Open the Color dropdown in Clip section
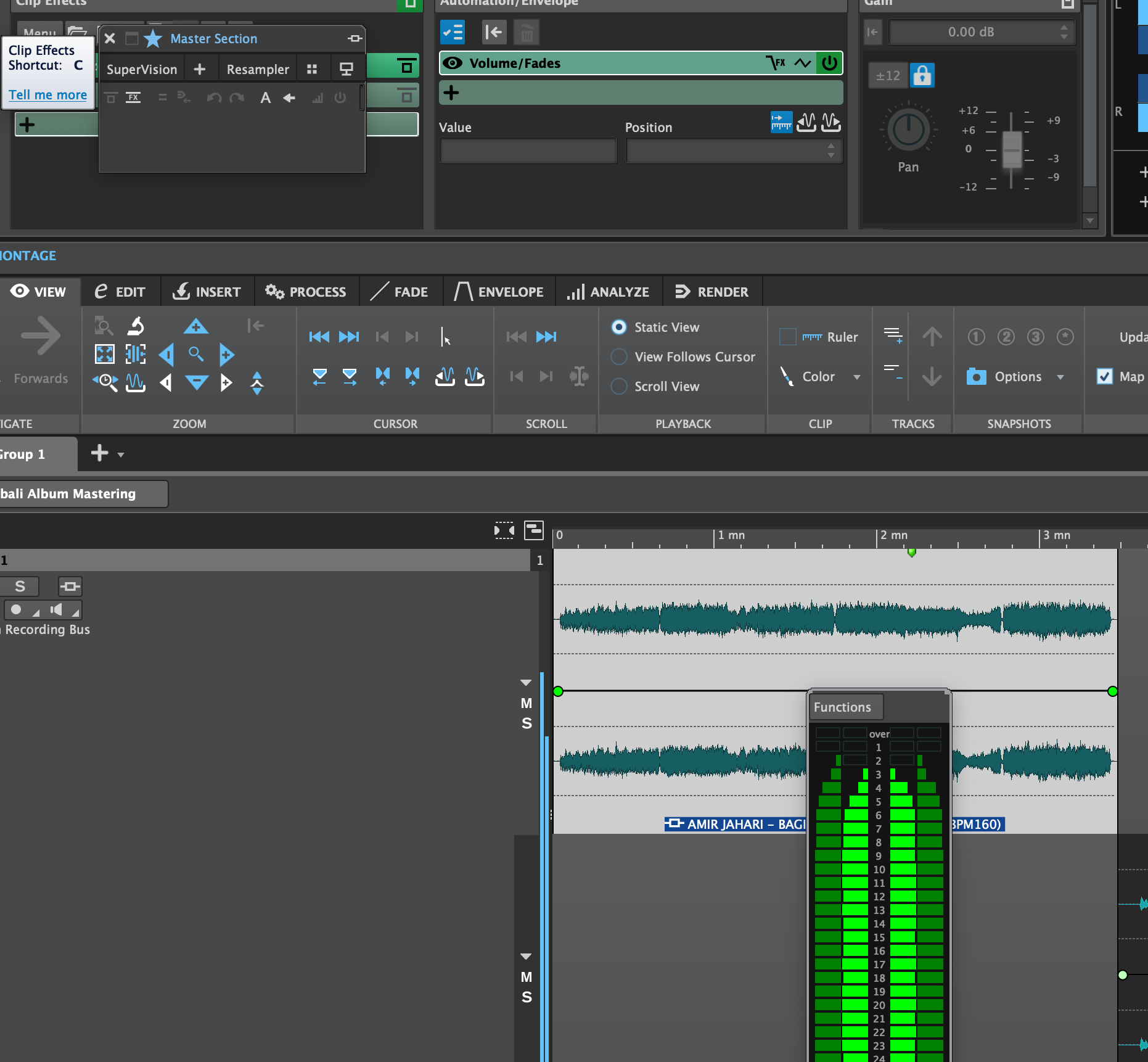Screen dimensions: 1148x1062 click(x=856, y=377)
